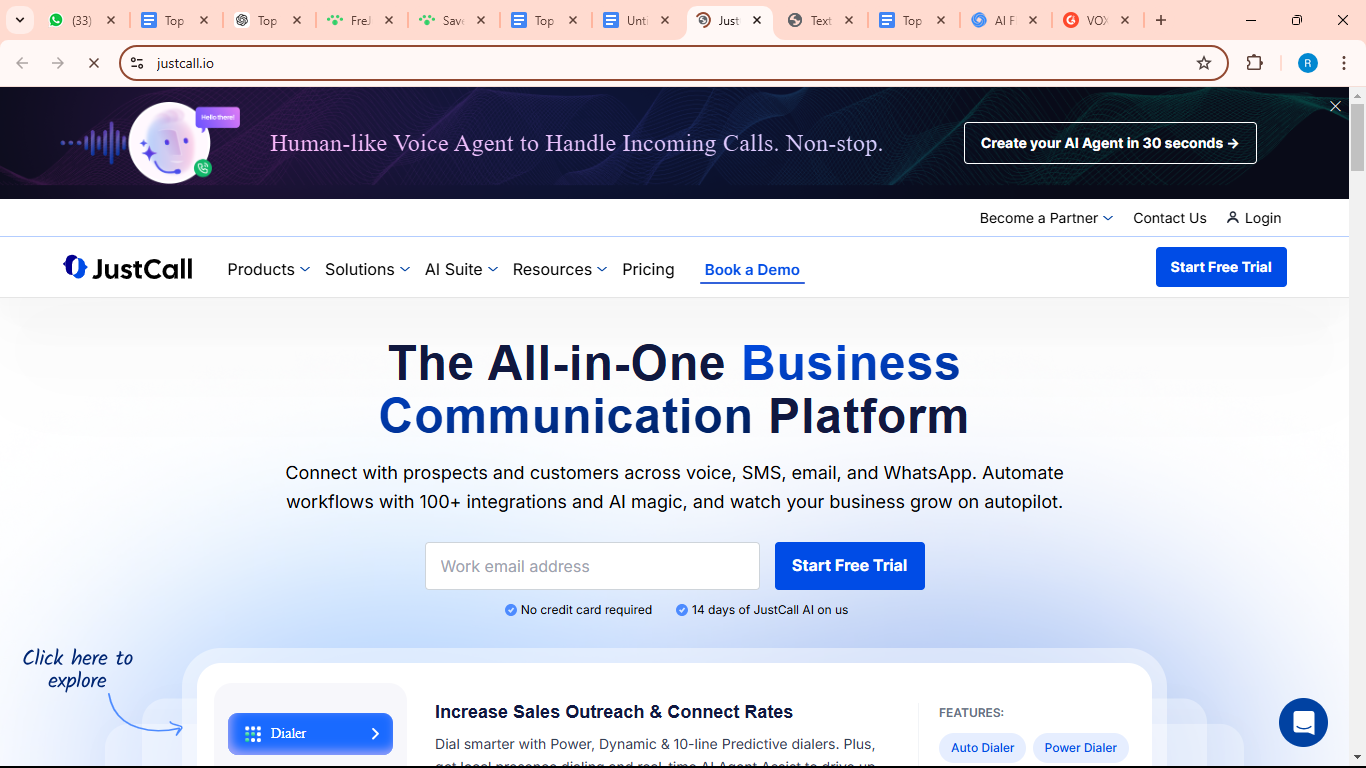View site information icon in address bar
Screen dimensions: 1366x768
(x=138, y=63)
